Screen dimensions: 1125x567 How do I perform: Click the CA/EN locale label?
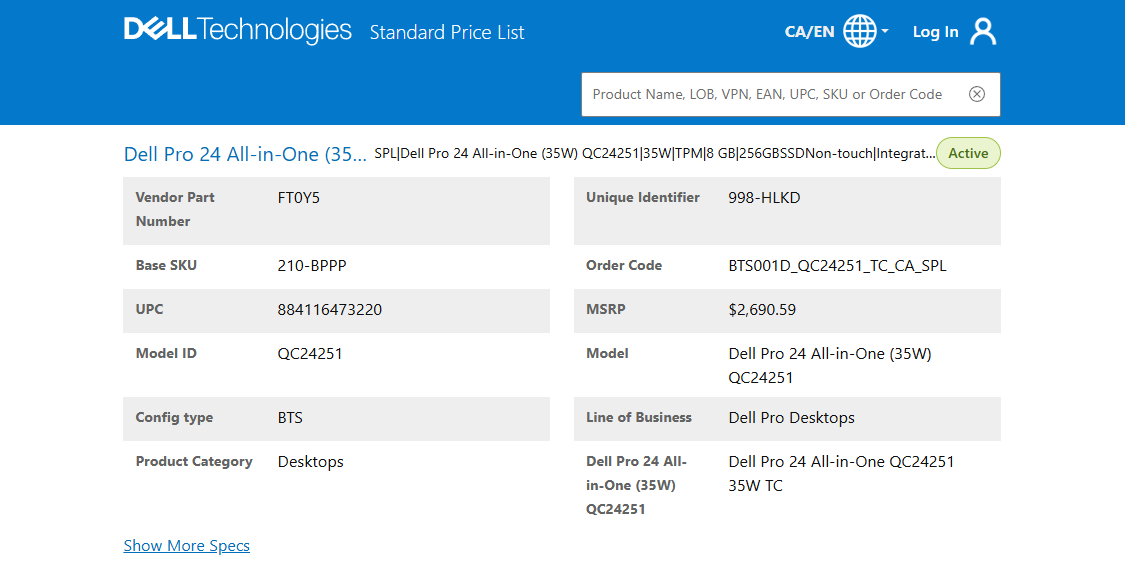[x=809, y=32]
